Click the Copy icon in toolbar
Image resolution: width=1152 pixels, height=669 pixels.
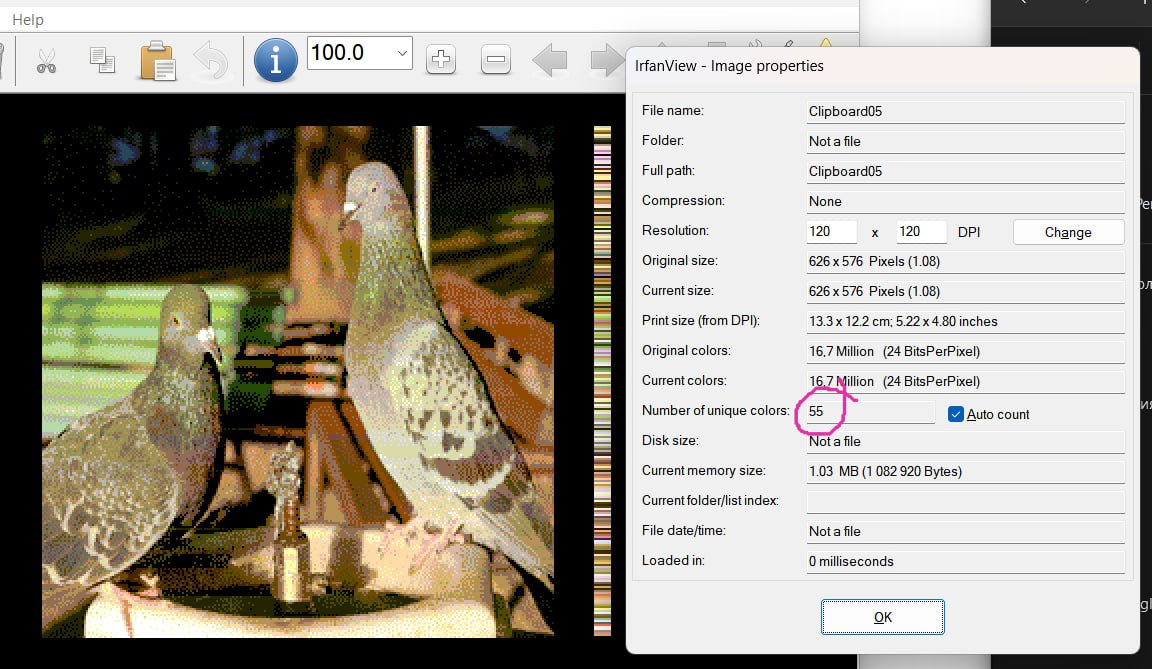click(x=101, y=60)
